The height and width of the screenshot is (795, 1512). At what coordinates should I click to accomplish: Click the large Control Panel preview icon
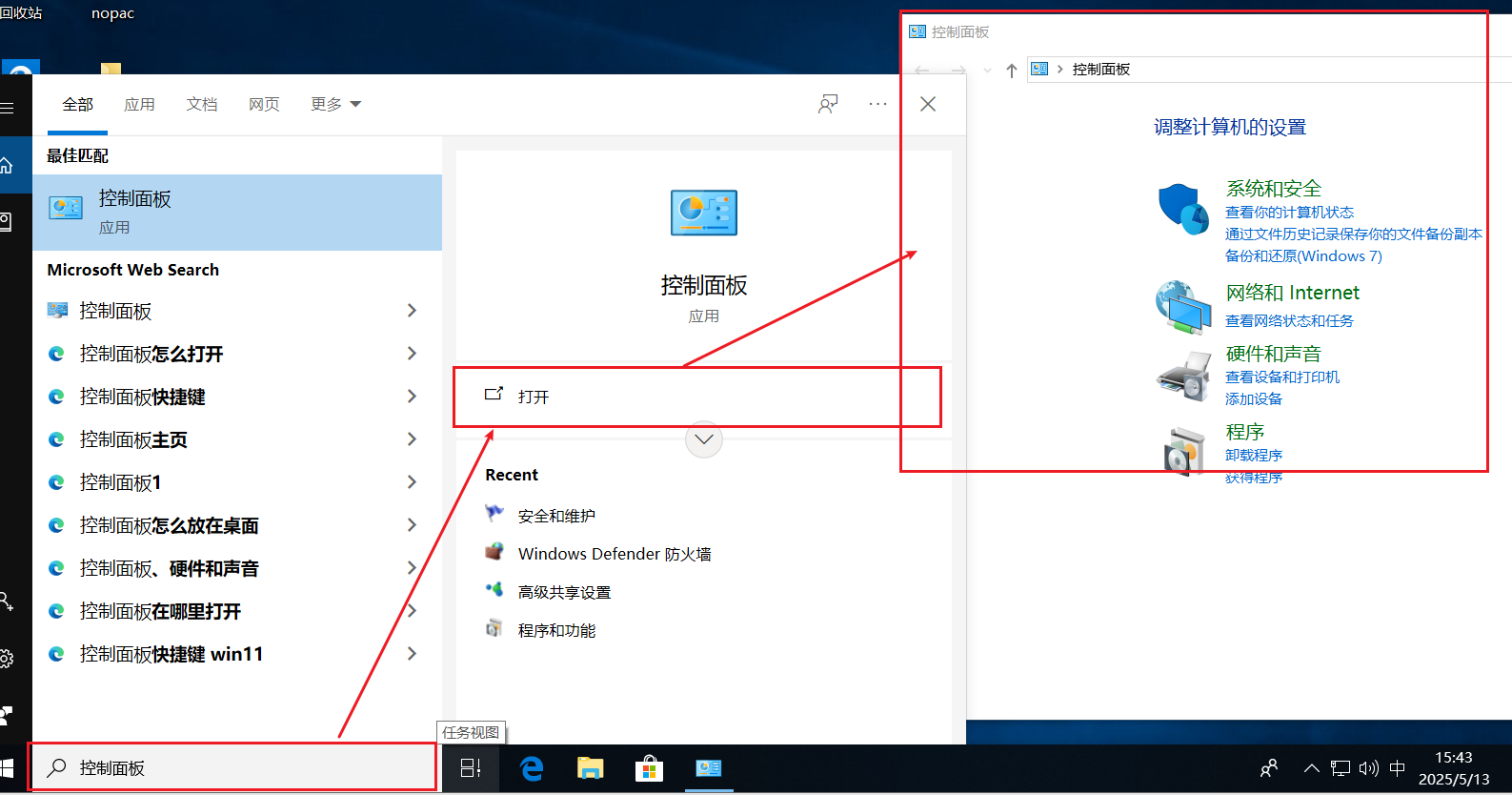(704, 213)
